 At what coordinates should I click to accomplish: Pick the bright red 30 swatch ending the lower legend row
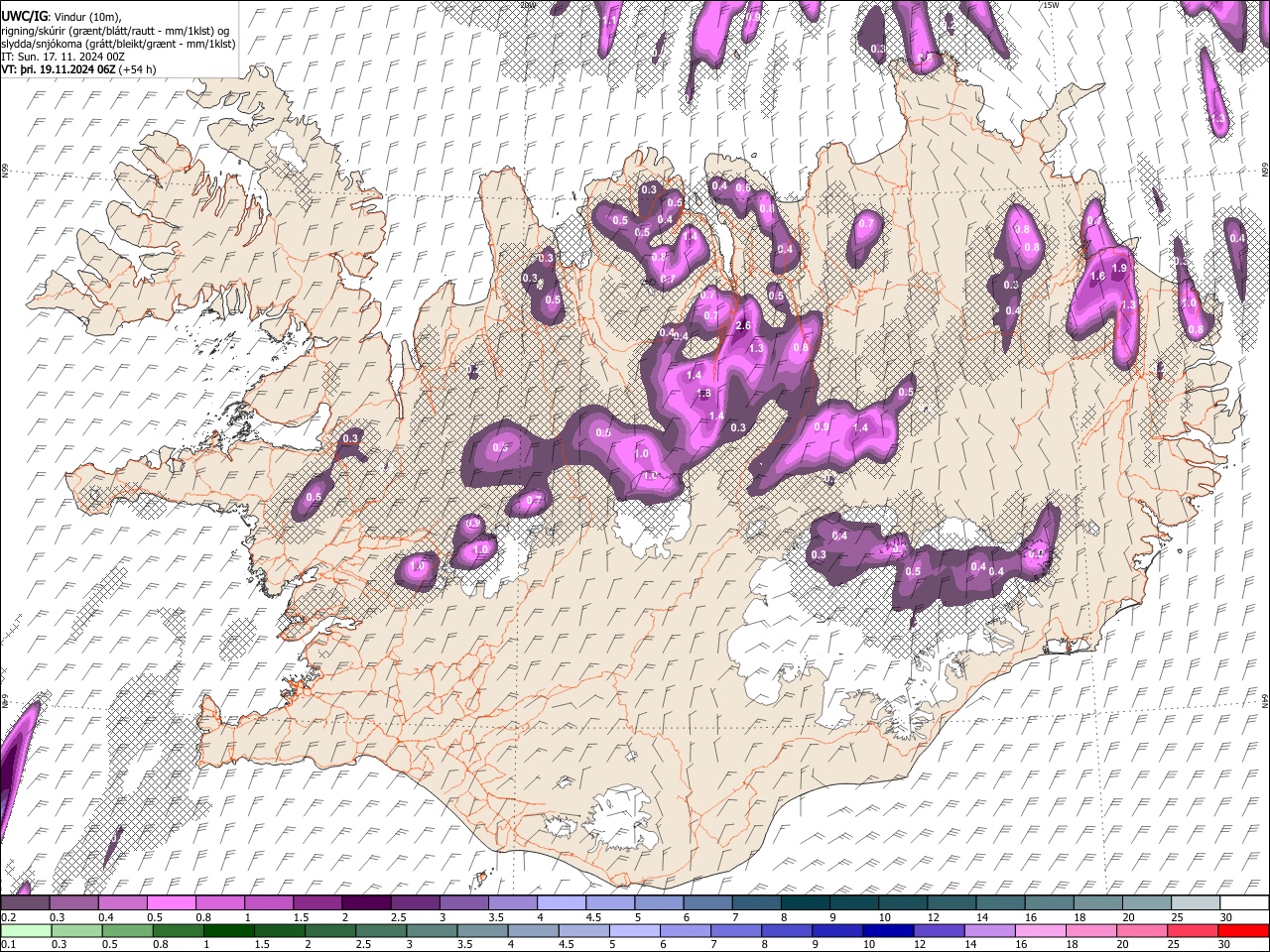coord(1243,930)
